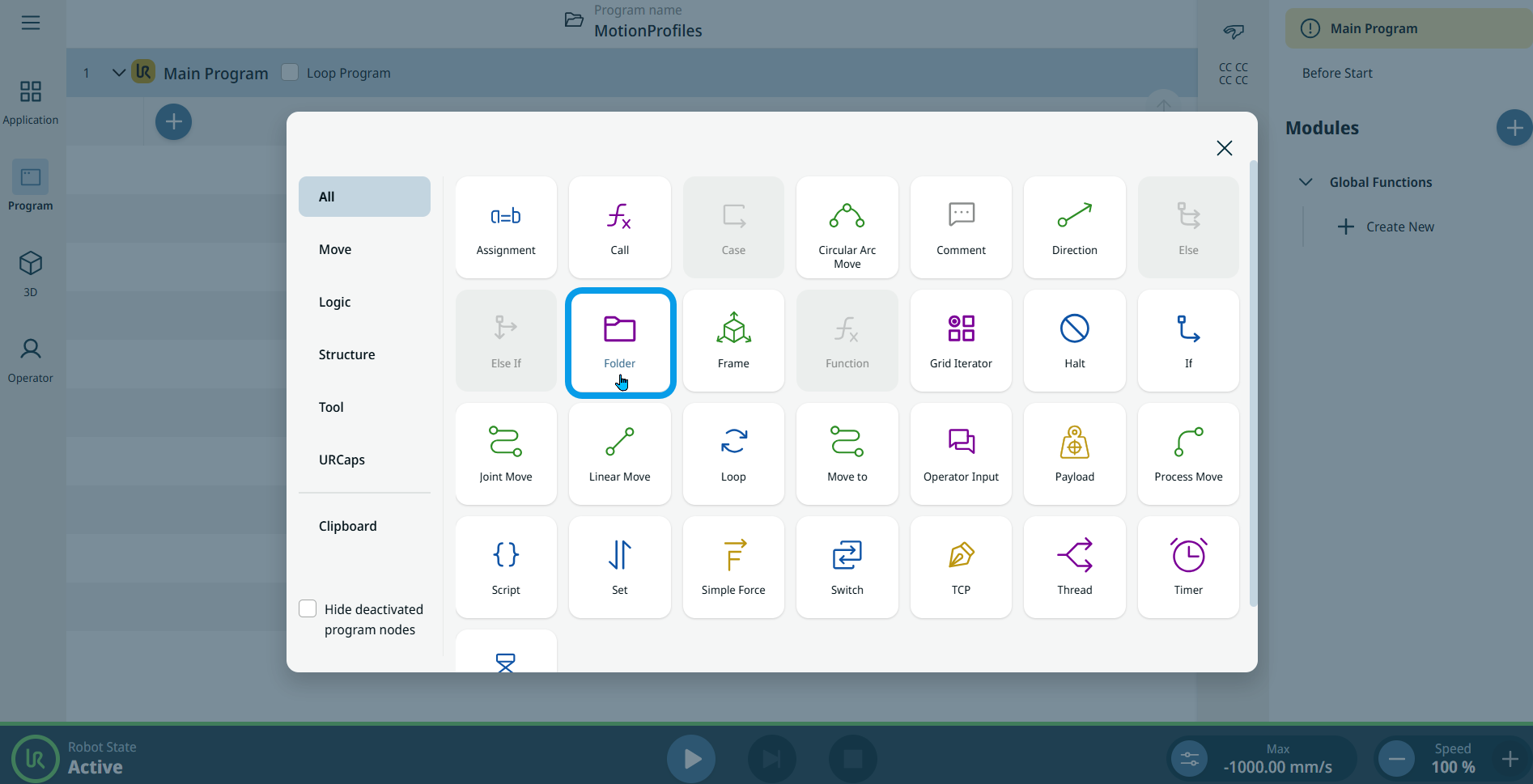Image resolution: width=1533 pixels, height=784 pixels.
Task: Add a Timer node
Action: [x=1187, y=568]
